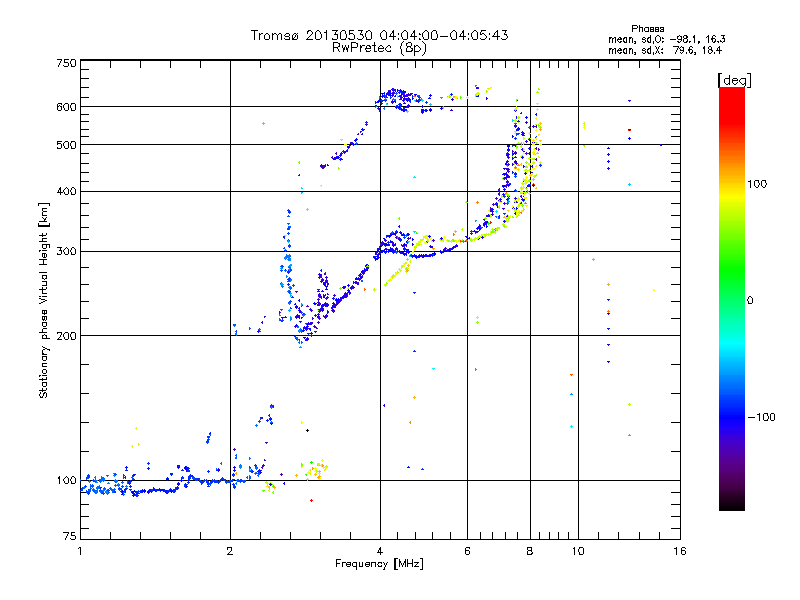Click the x-axis tick label '1'

[x=80, y=551]
